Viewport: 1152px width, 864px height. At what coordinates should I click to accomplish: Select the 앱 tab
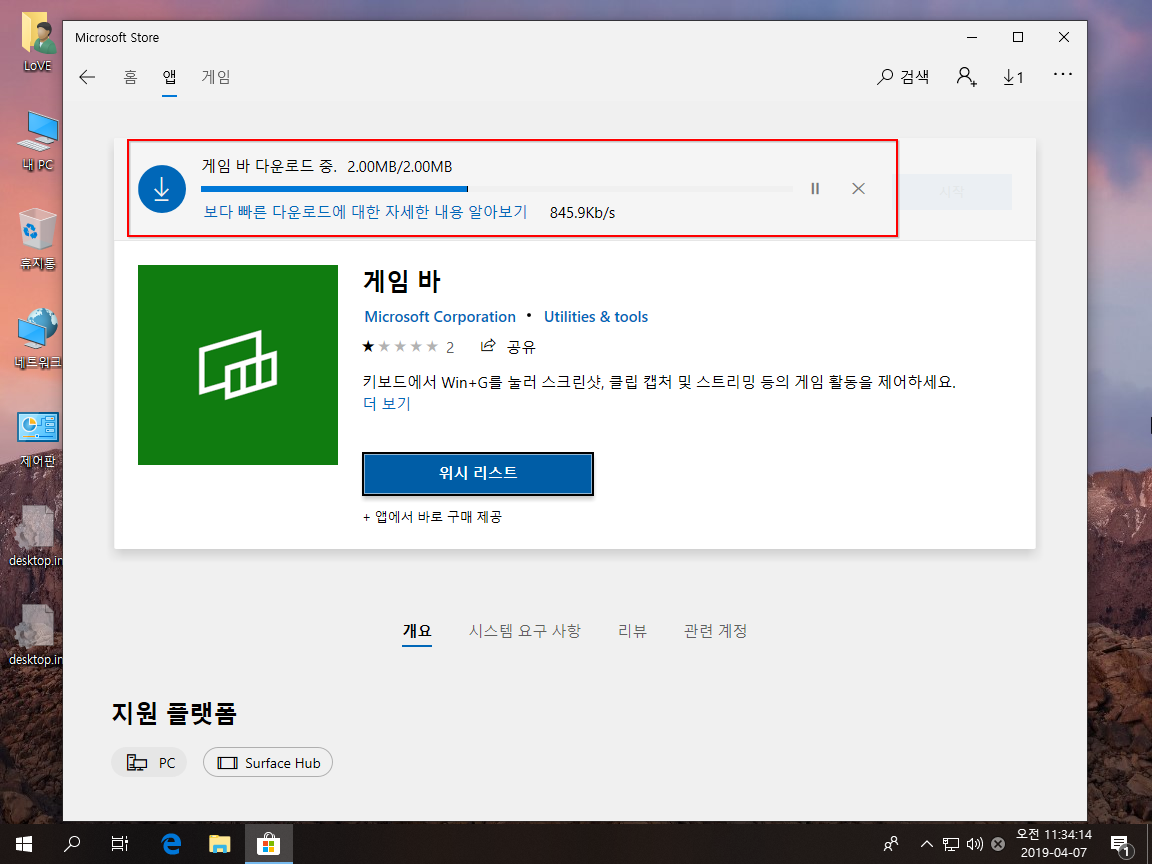[x=170, y=77]
